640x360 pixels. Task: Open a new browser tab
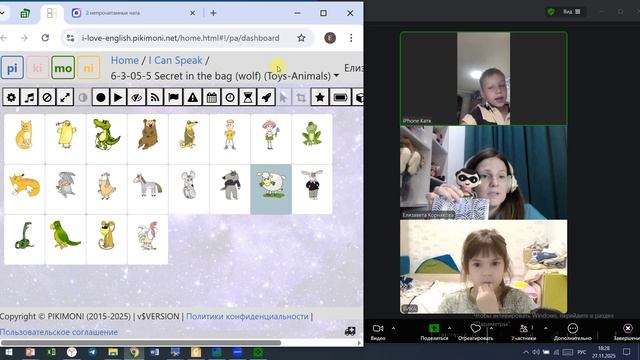(x=213, y=13)
